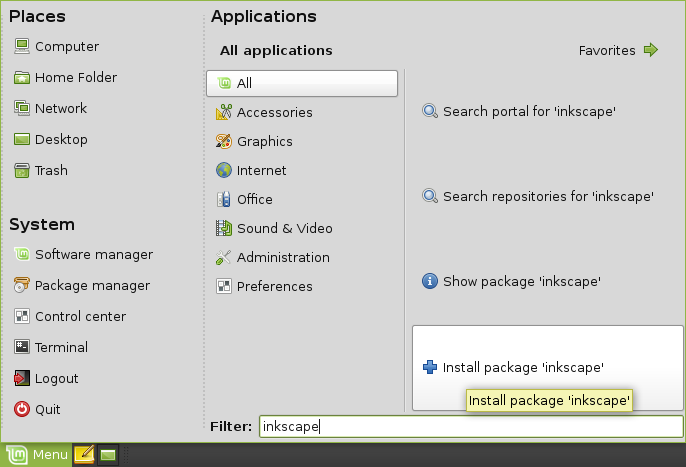
Task: Click the Preferences category label
Action: pyautogui.click(x=275, y=286)
